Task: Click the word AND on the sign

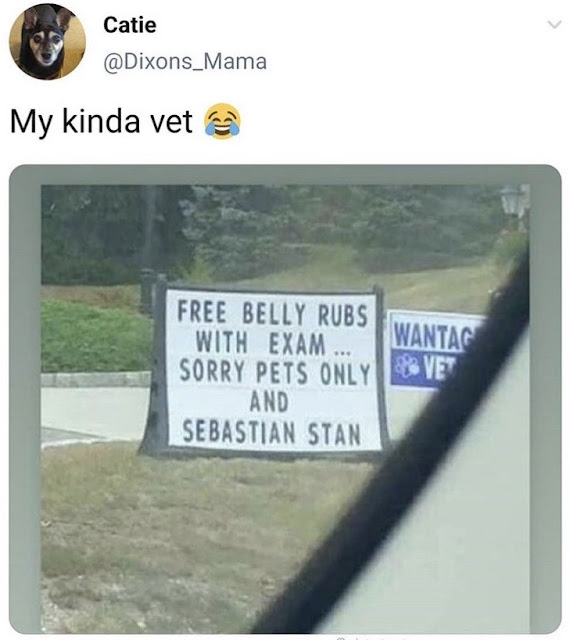Action: pyautogui.click(x=269, y=402)
